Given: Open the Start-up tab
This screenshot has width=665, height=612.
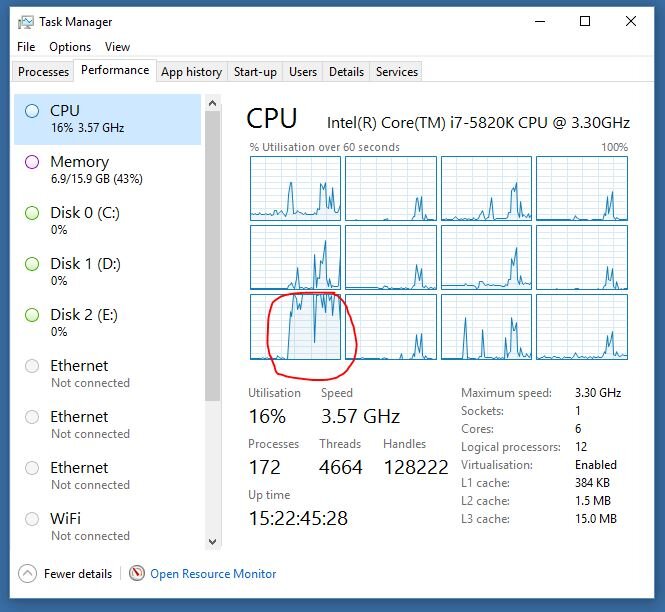Looking at the screenshot, I should pyautogui.click(x=255, y=72).
